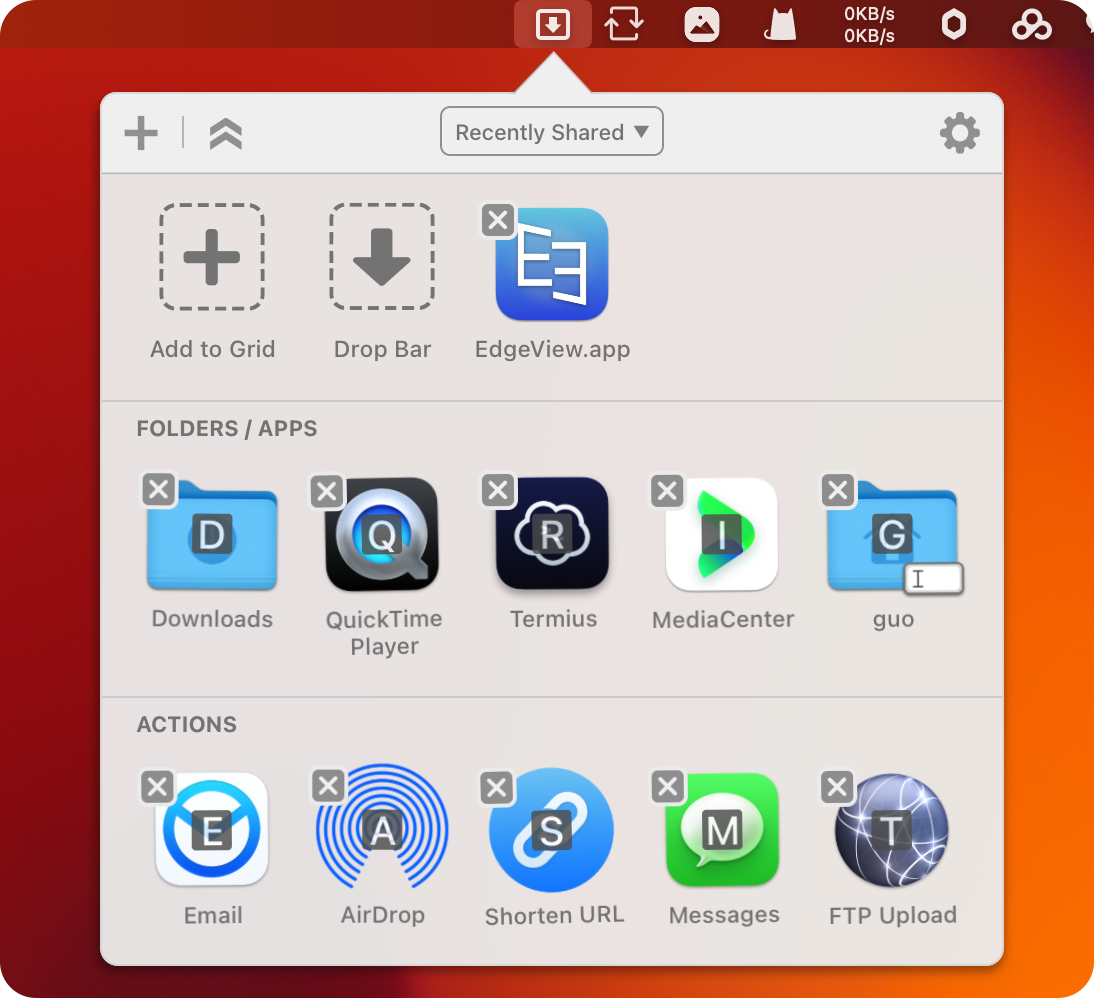1094x998 pixels.
Task: Click the three-circle cloud menu bar icon
Action: (x=1032, y=25)
